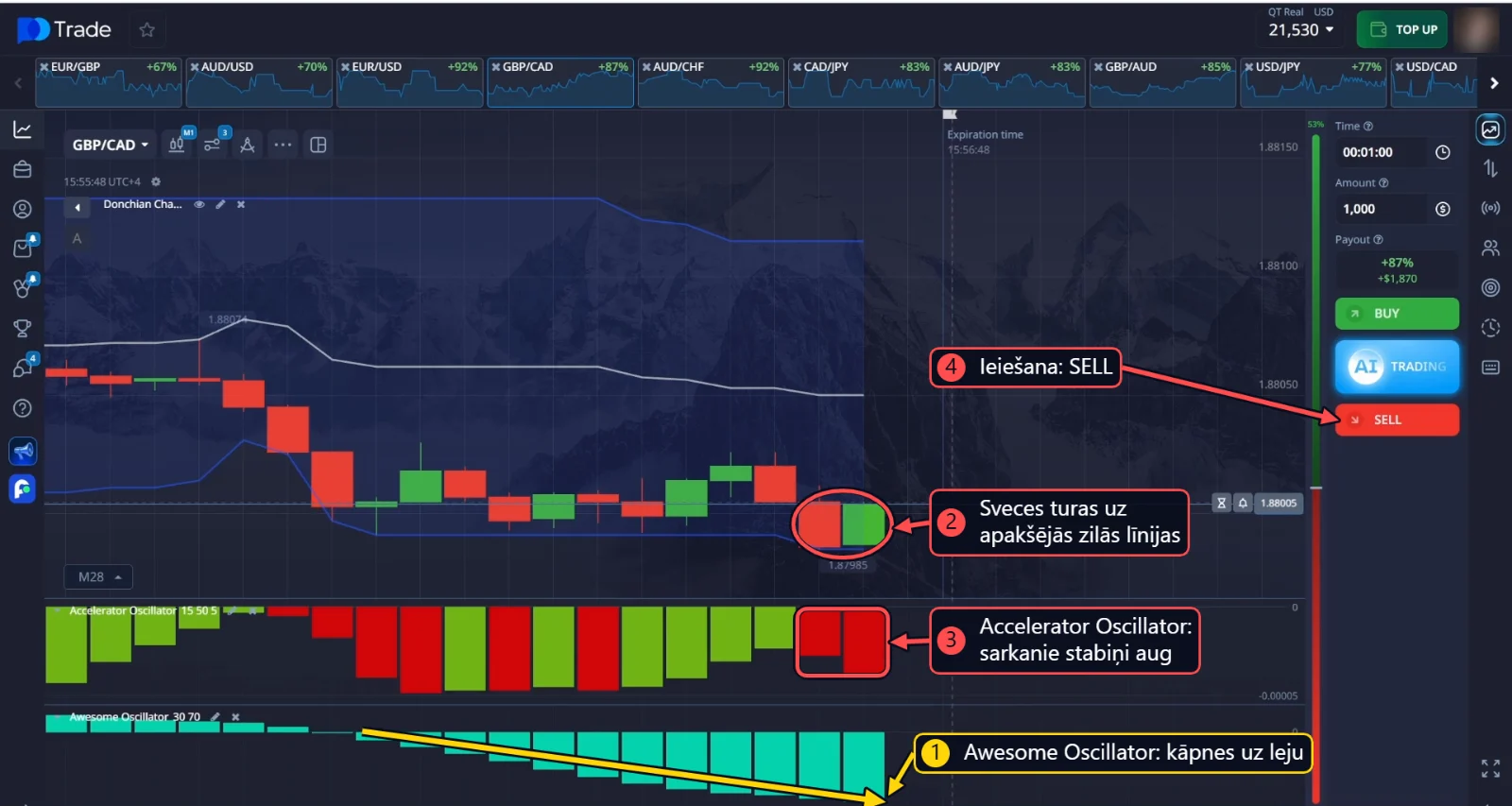Open the portfolio briefcase icon in sidebar
Viewport: 1512px width, 806px height.
pyautogui.click(x=23, y=169)
